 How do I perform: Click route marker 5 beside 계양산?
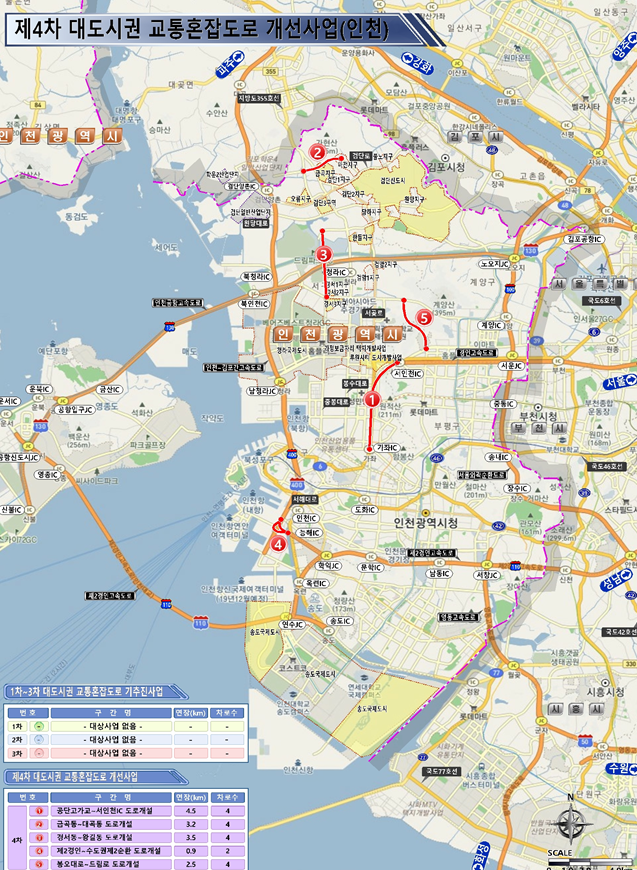click(x=423, y=318)
